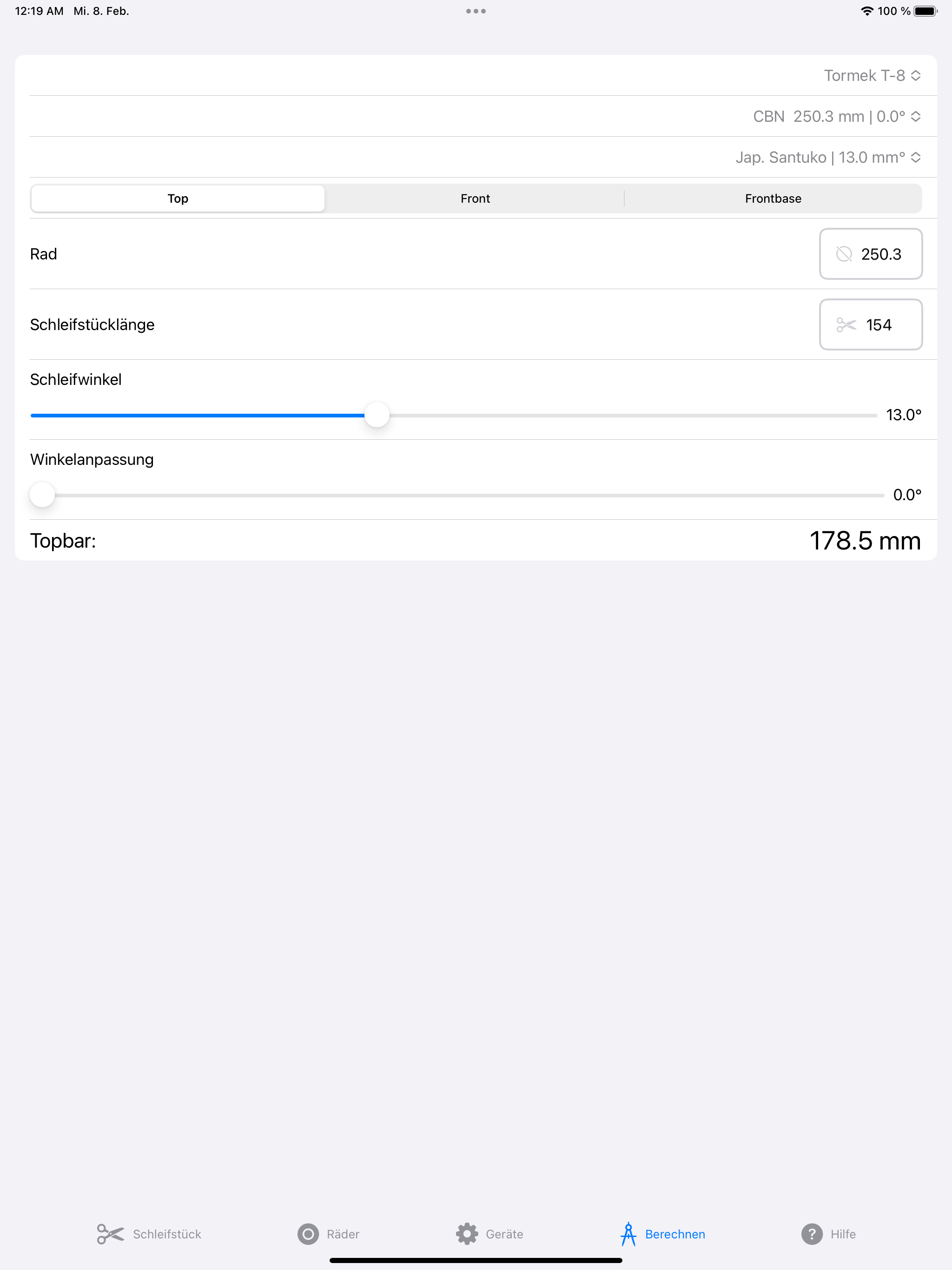Image resolution: width=952 pixels, height=1270 pixels.
Task: Tap the three-dot multitasking icon at top
Action: pyautogui.click(x=476, y=11)
